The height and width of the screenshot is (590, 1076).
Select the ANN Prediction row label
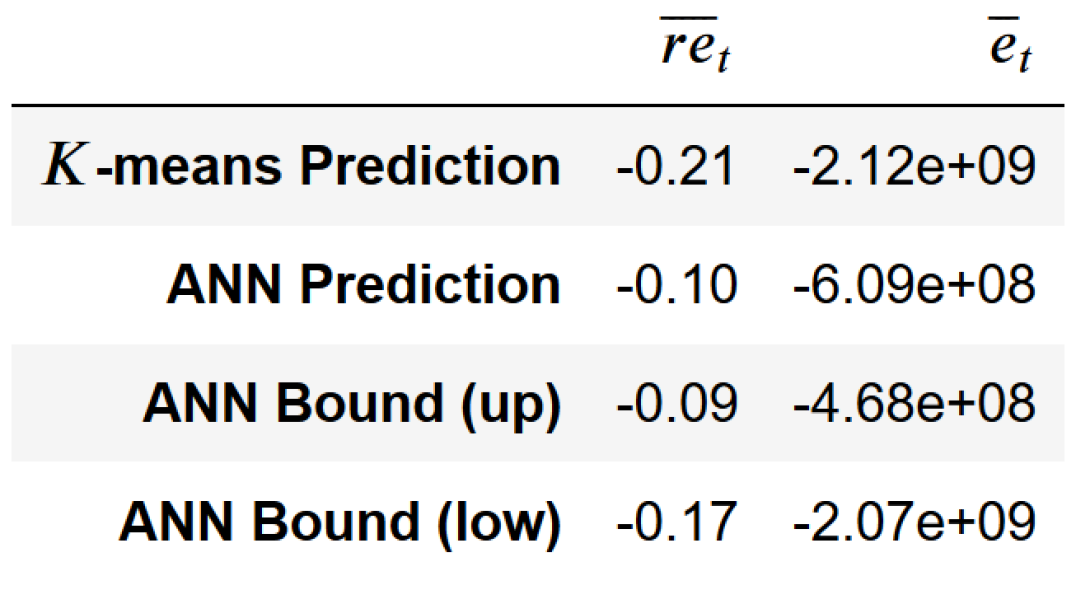[x=363, y=285]
